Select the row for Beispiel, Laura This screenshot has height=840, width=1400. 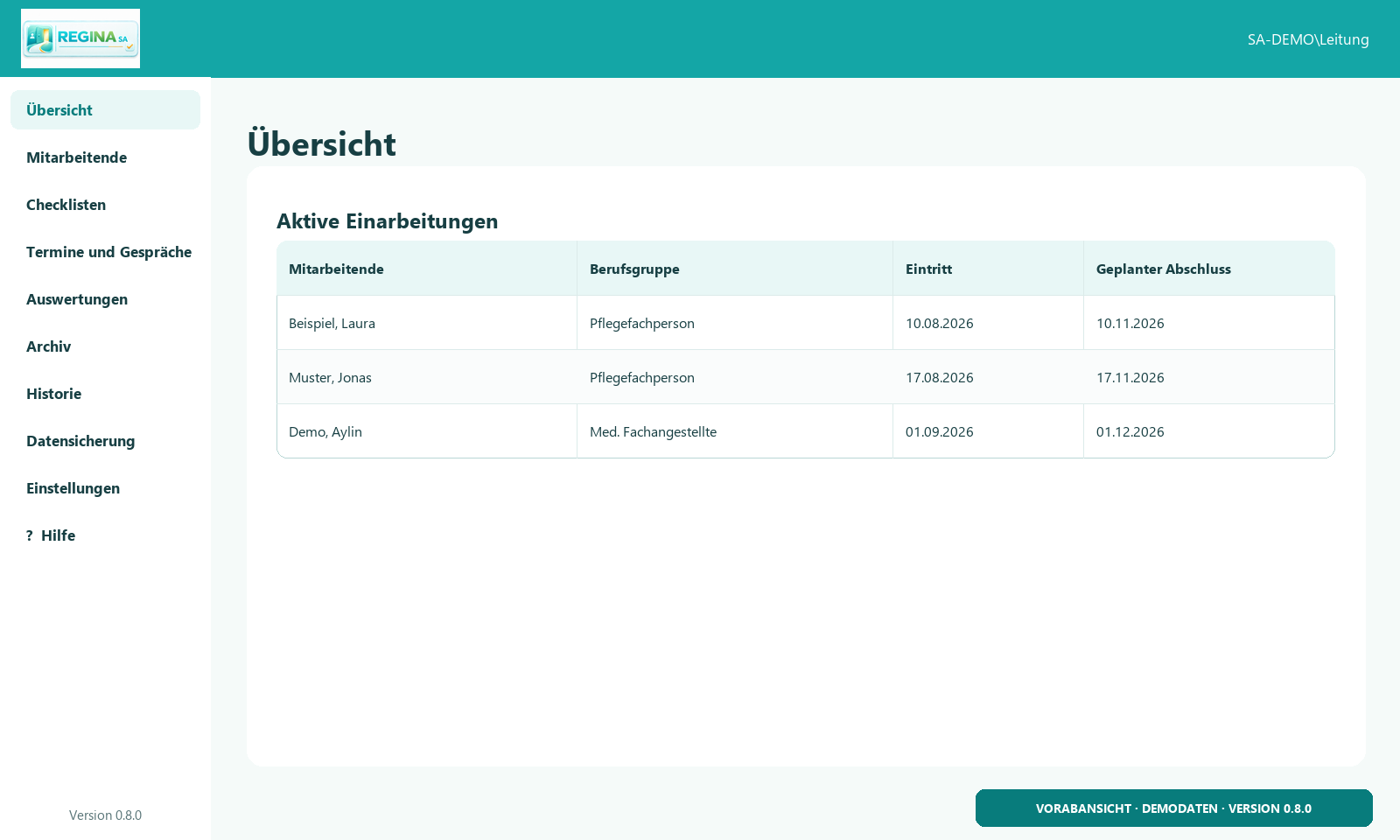click(x=806, y=323)
